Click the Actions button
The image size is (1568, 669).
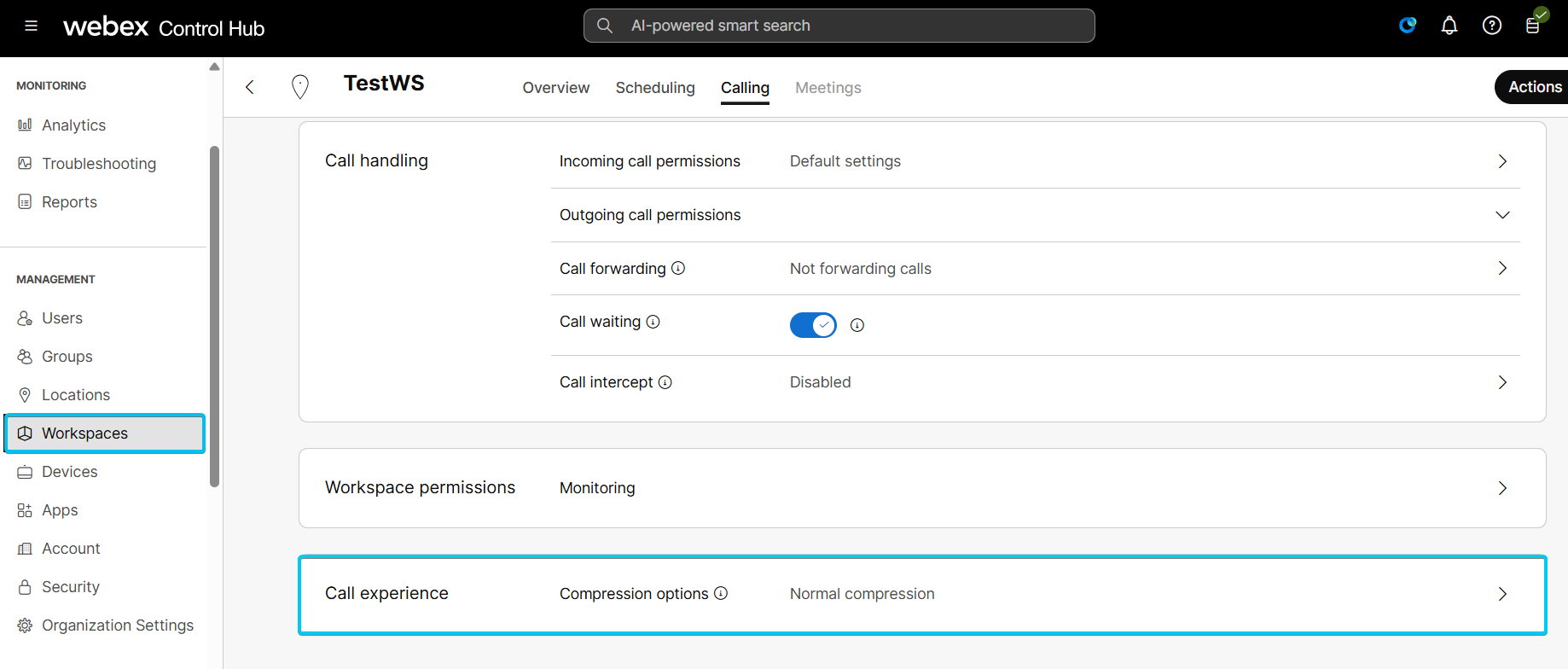click(1534, 87)
